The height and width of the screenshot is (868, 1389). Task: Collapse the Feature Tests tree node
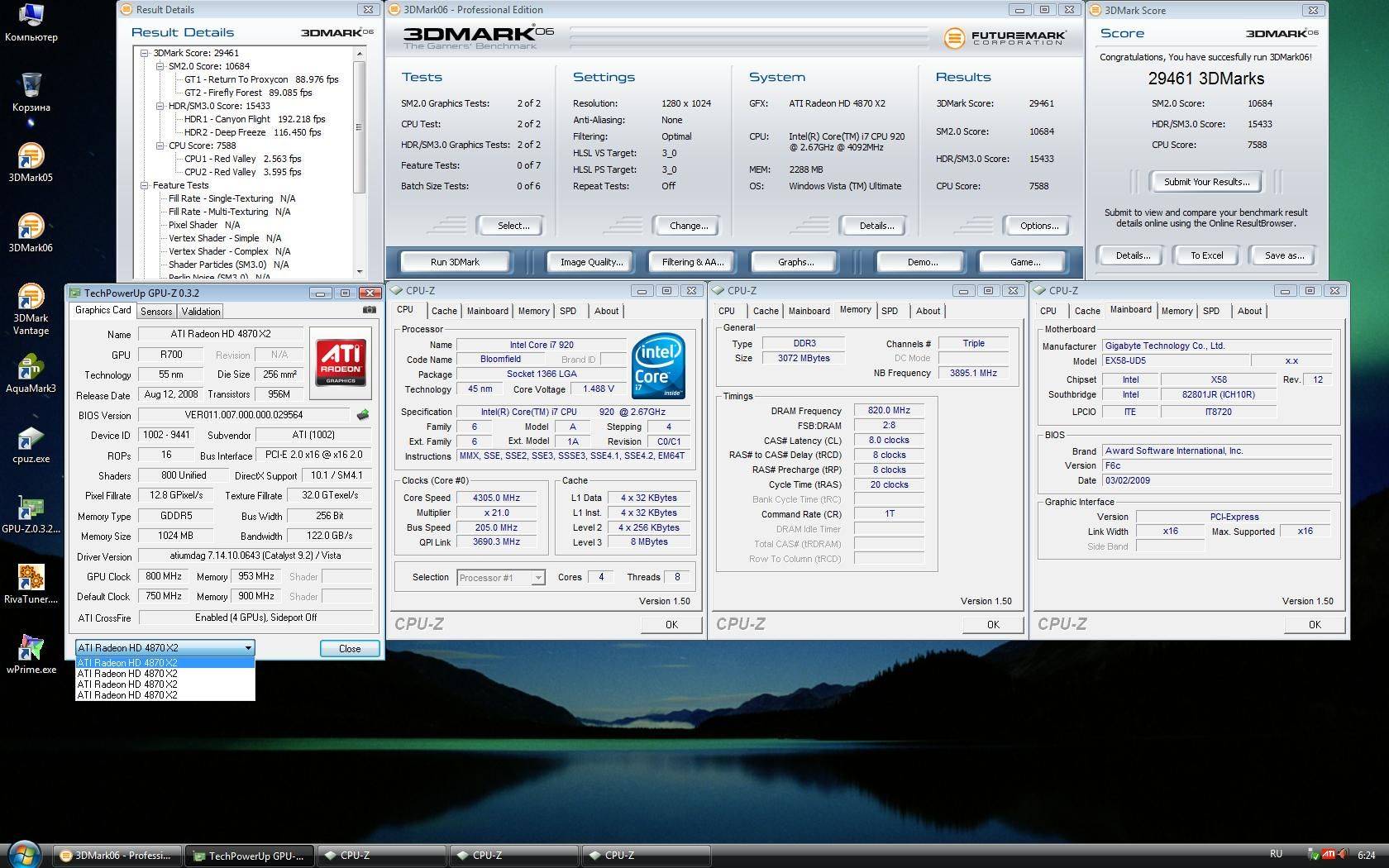tap(145, 185)
